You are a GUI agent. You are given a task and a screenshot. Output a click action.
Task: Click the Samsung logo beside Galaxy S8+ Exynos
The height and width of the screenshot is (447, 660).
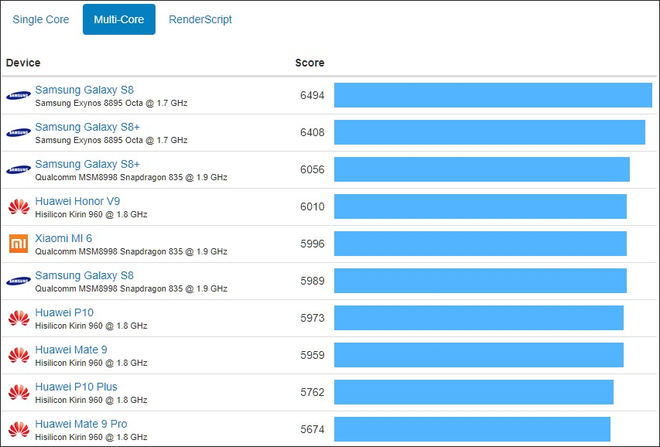18,133
